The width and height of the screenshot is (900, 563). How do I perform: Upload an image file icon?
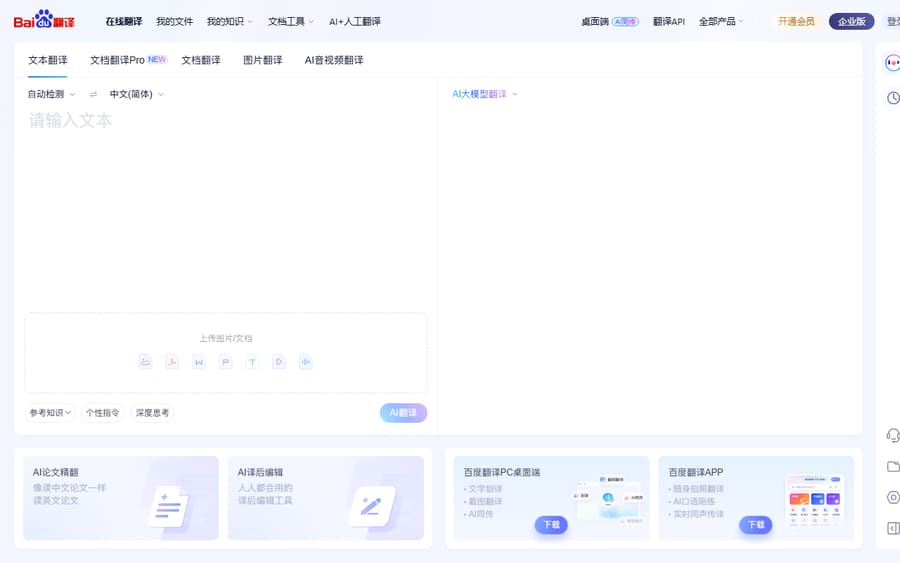tap(146, 362)
